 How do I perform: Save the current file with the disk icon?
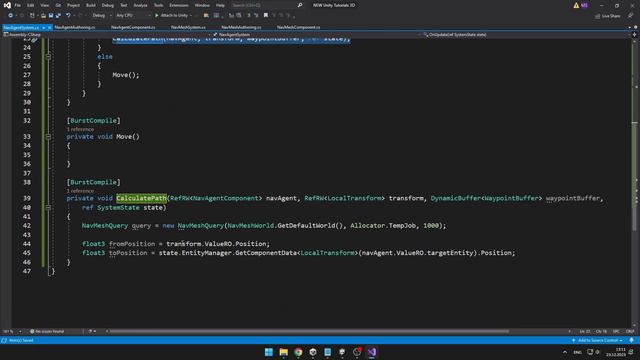click(51, 16)
